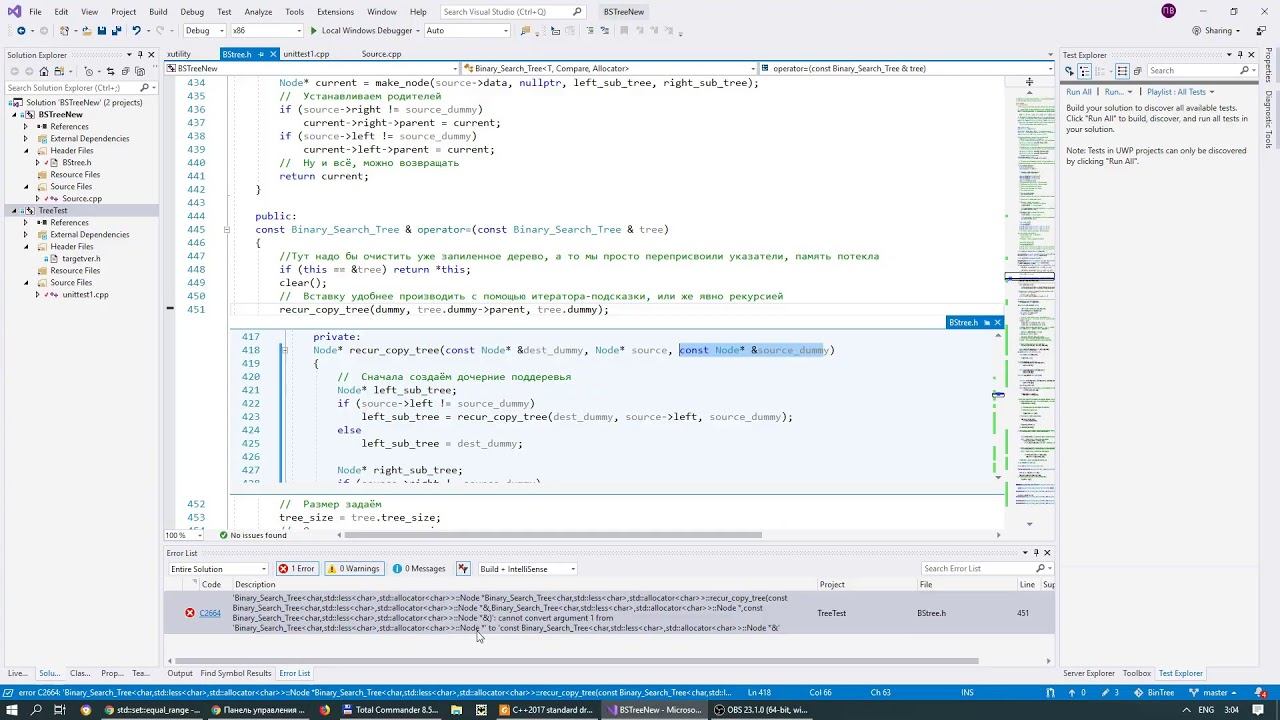1280x720 pixels.
Task: Click the Error List horizontal scrollbar
Action: coord(575,660)
